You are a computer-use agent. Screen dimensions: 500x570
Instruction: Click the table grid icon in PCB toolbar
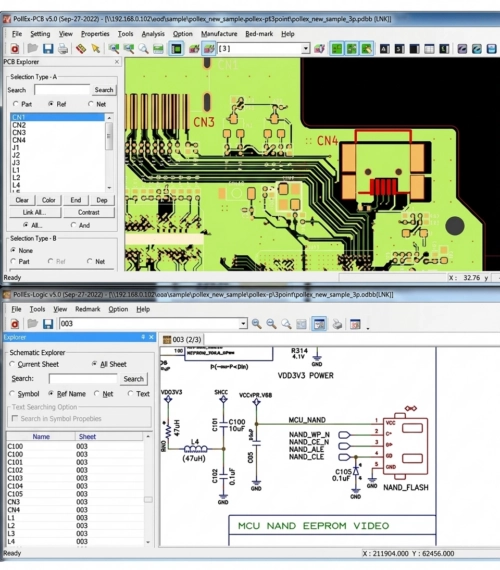coord(429,48)
